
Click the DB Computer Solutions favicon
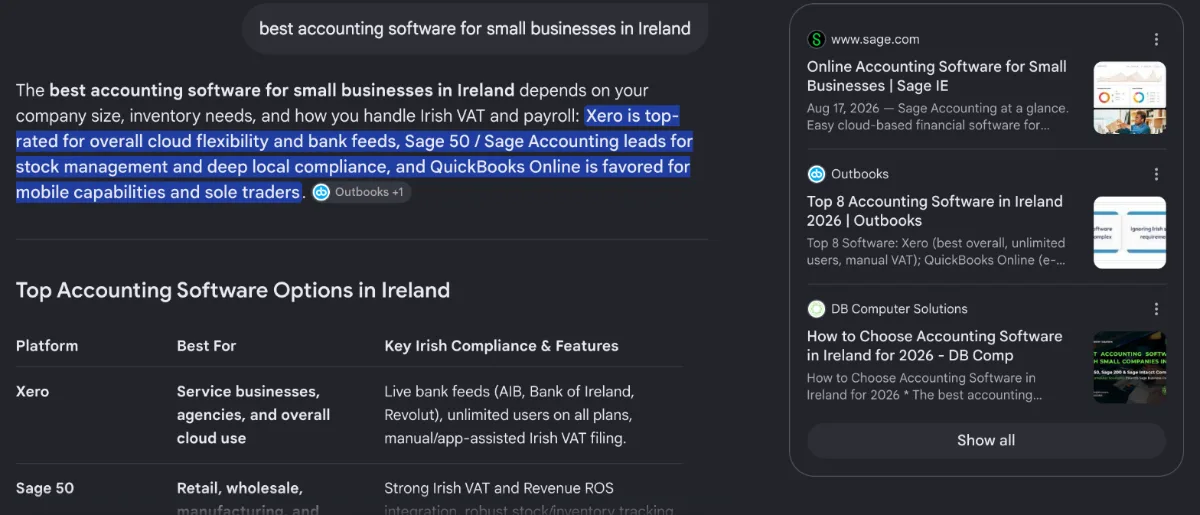[x=816, y=309]
